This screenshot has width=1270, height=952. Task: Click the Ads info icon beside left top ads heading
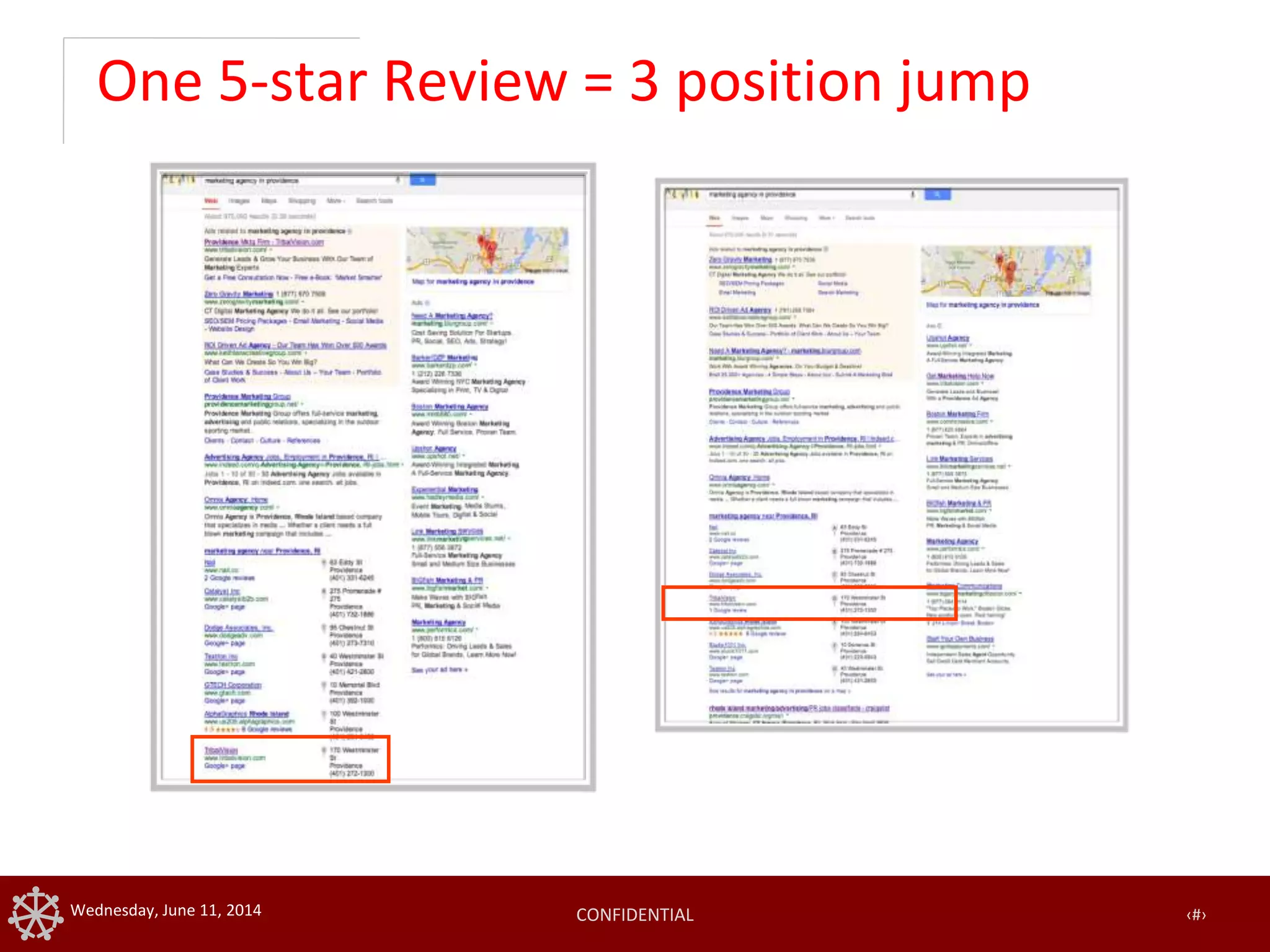[350, 231]
